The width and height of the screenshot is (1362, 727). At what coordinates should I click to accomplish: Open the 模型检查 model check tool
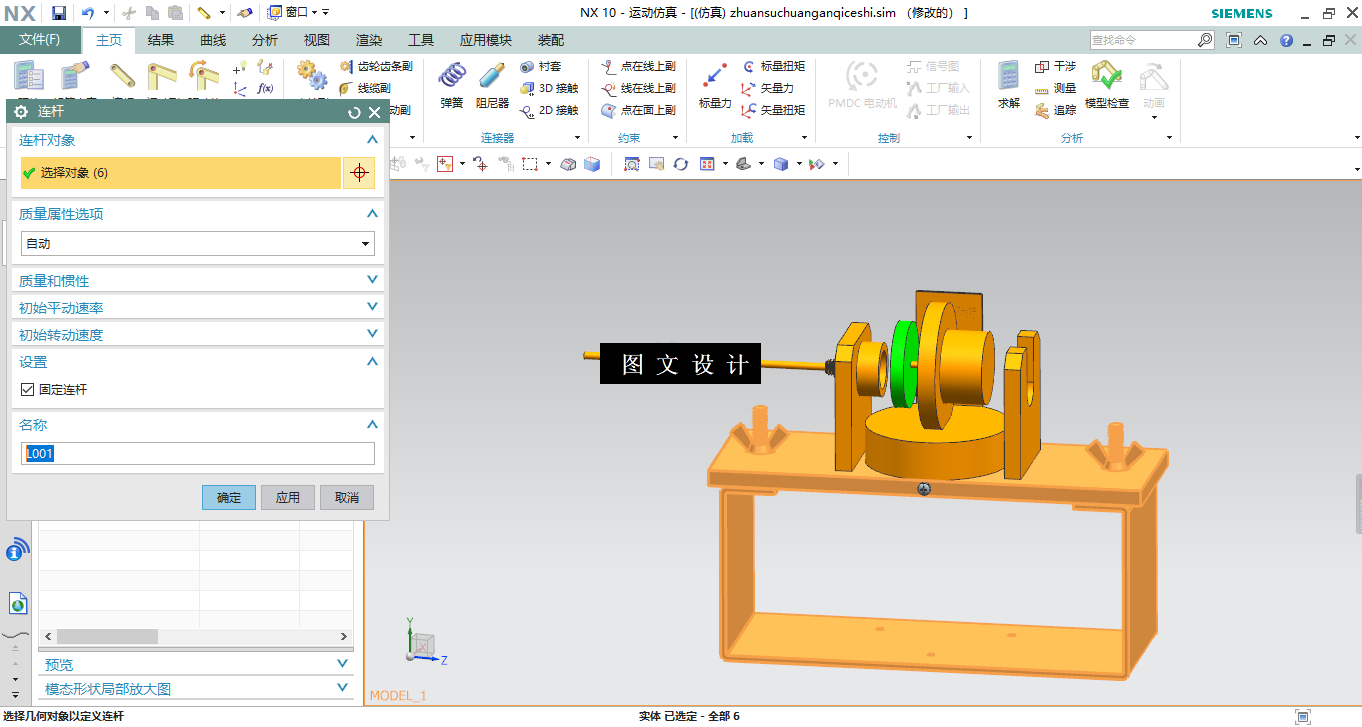[x=1107, y=85]
